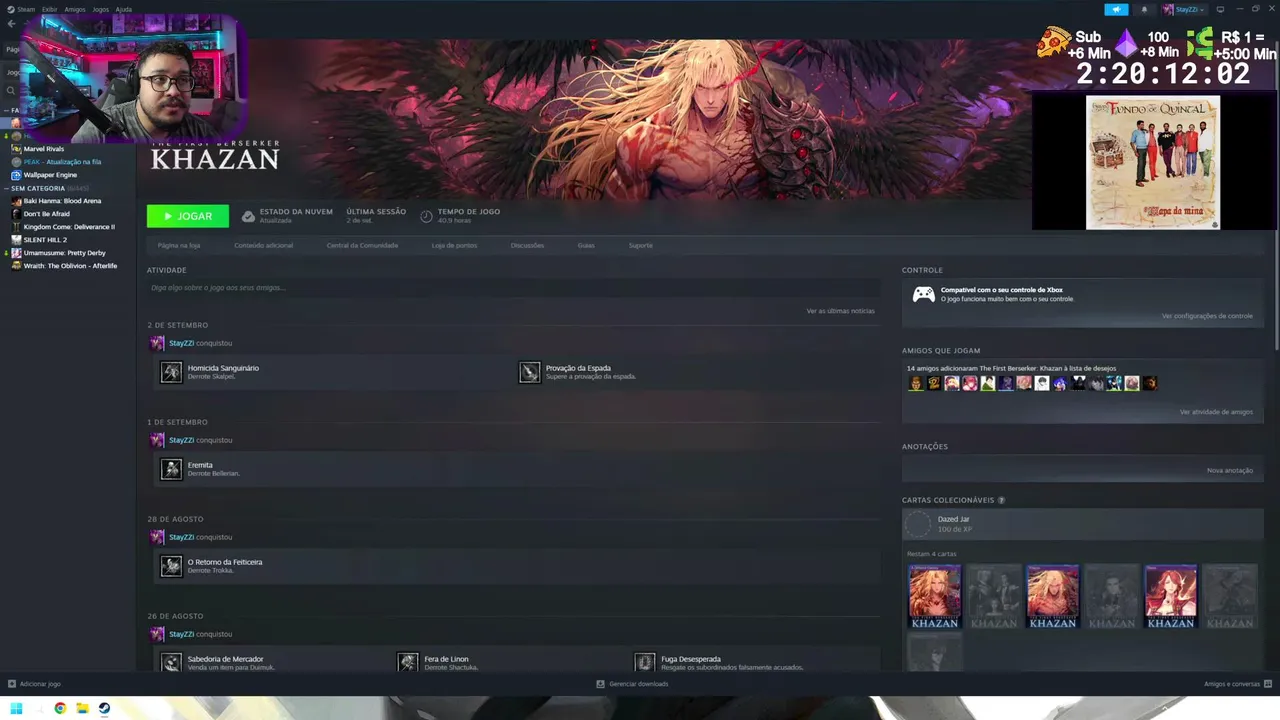This screenshot has height=720, width=1280.
Task: Open Discussões tab
Action: pyautogui.click(x=527, y=245)
